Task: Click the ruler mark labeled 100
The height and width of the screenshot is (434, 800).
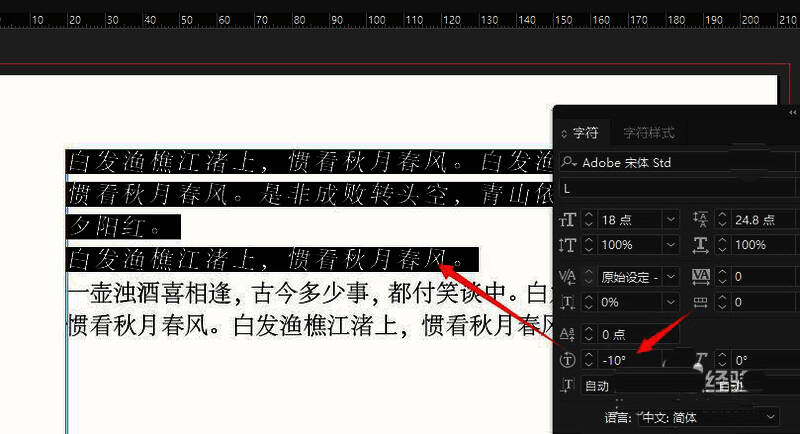Action: point(377,20)
